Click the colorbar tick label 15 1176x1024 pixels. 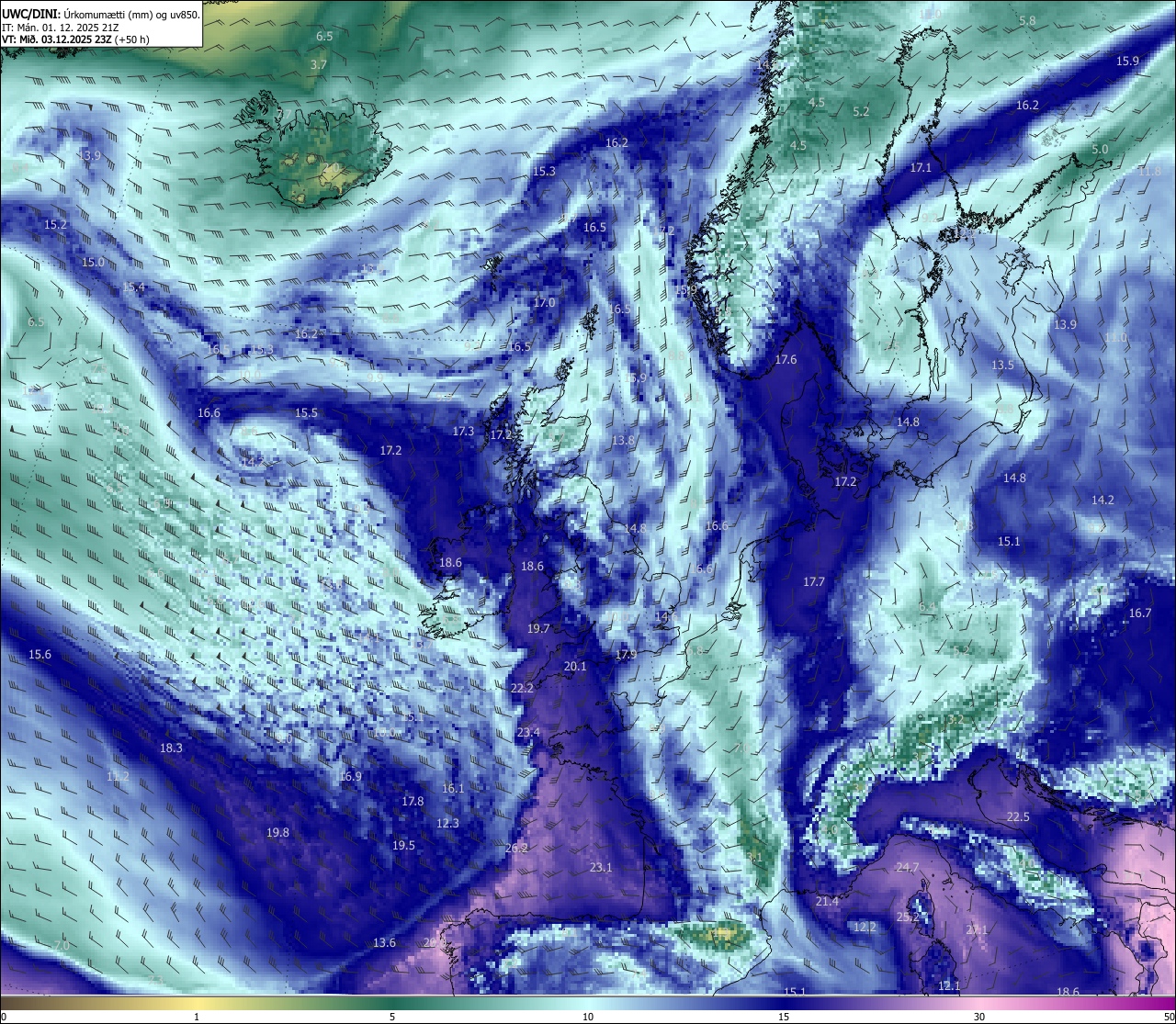pos(784,1016)
